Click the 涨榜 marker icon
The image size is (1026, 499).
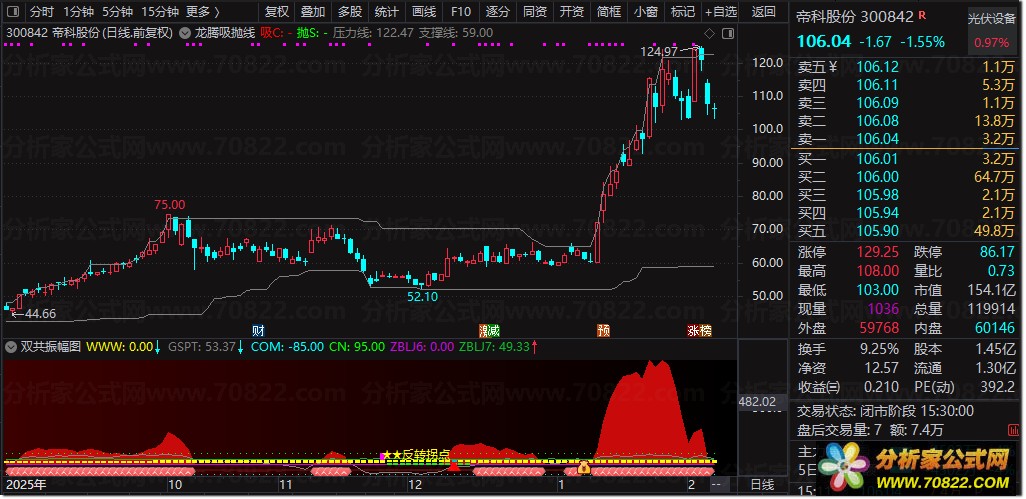point(699,330)
